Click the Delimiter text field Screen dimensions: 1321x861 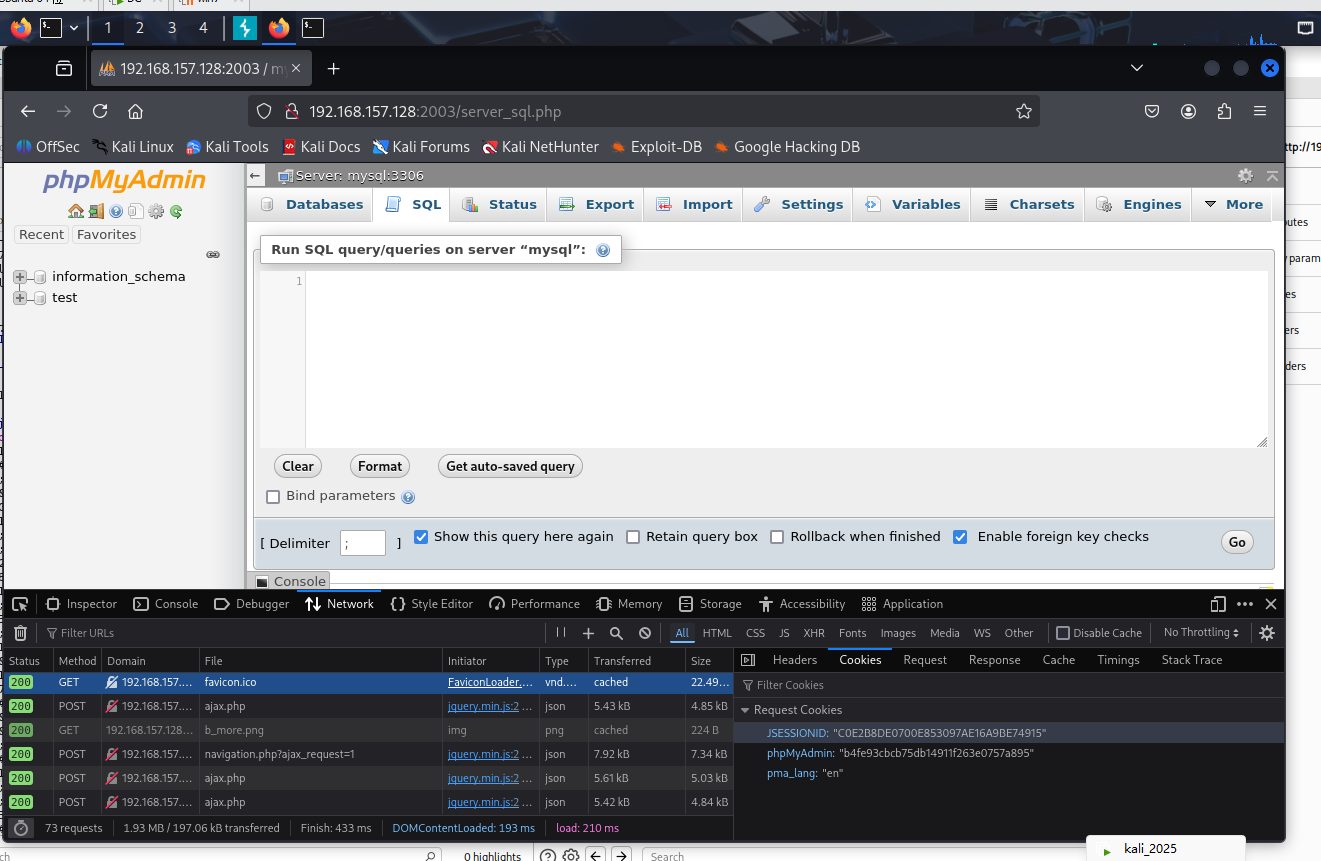point(363,543)
